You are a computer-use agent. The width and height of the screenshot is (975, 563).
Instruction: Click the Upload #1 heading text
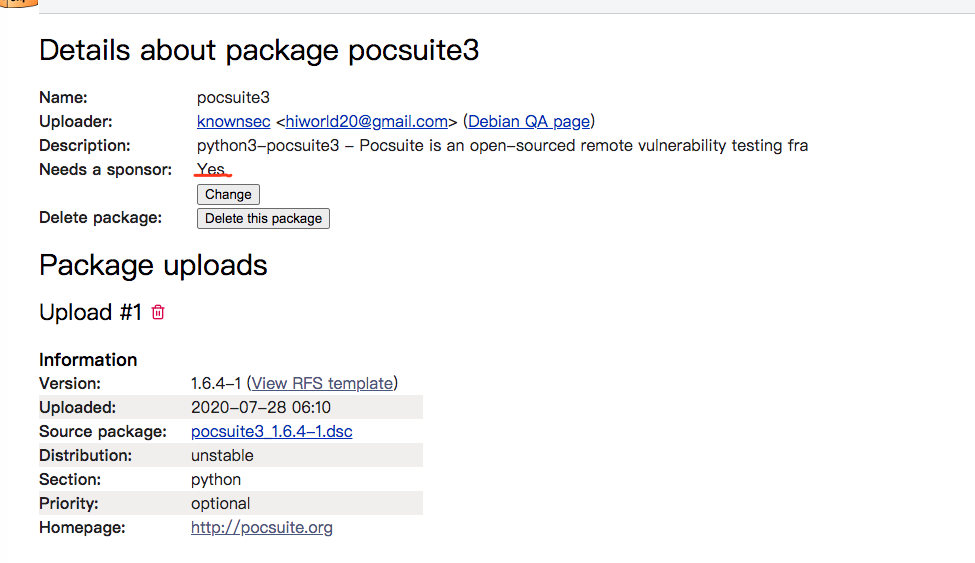coord(90,312)
